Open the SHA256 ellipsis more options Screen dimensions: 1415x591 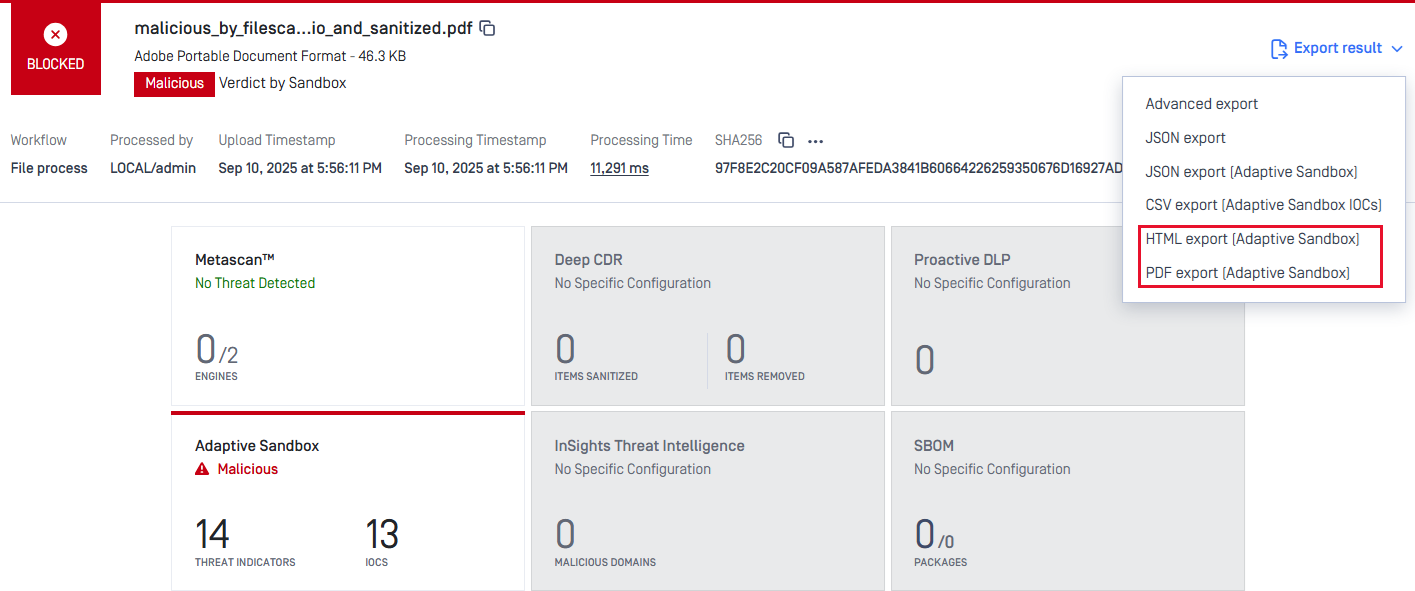tap(816, 141)
